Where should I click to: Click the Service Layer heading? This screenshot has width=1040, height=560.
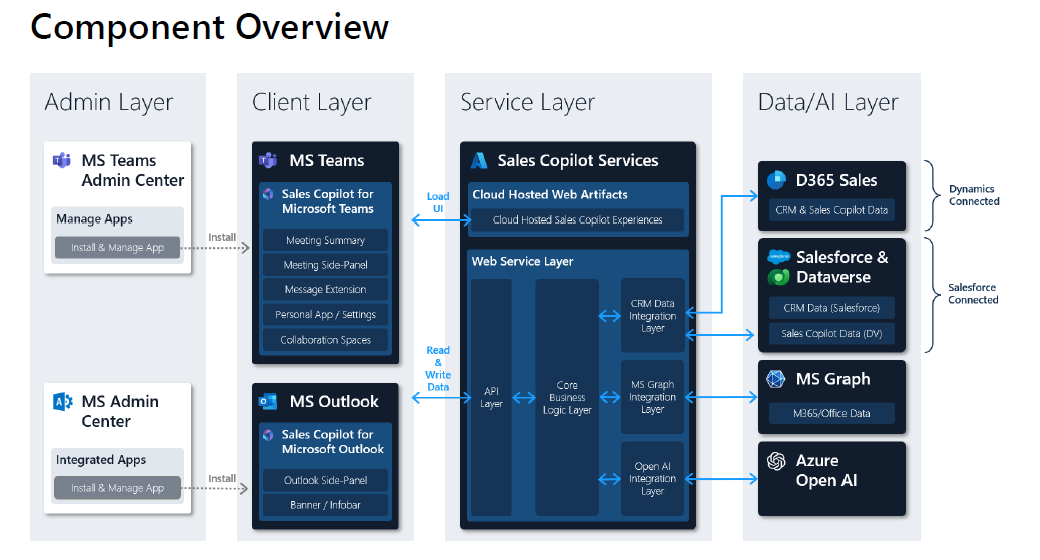click(527, 102)
